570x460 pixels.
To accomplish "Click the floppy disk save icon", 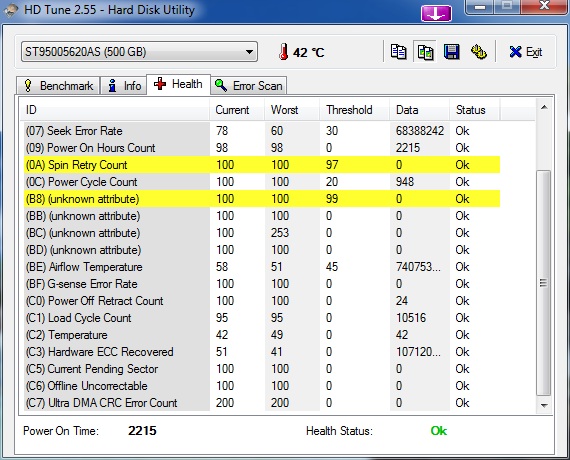I will [x=452, y=52].
